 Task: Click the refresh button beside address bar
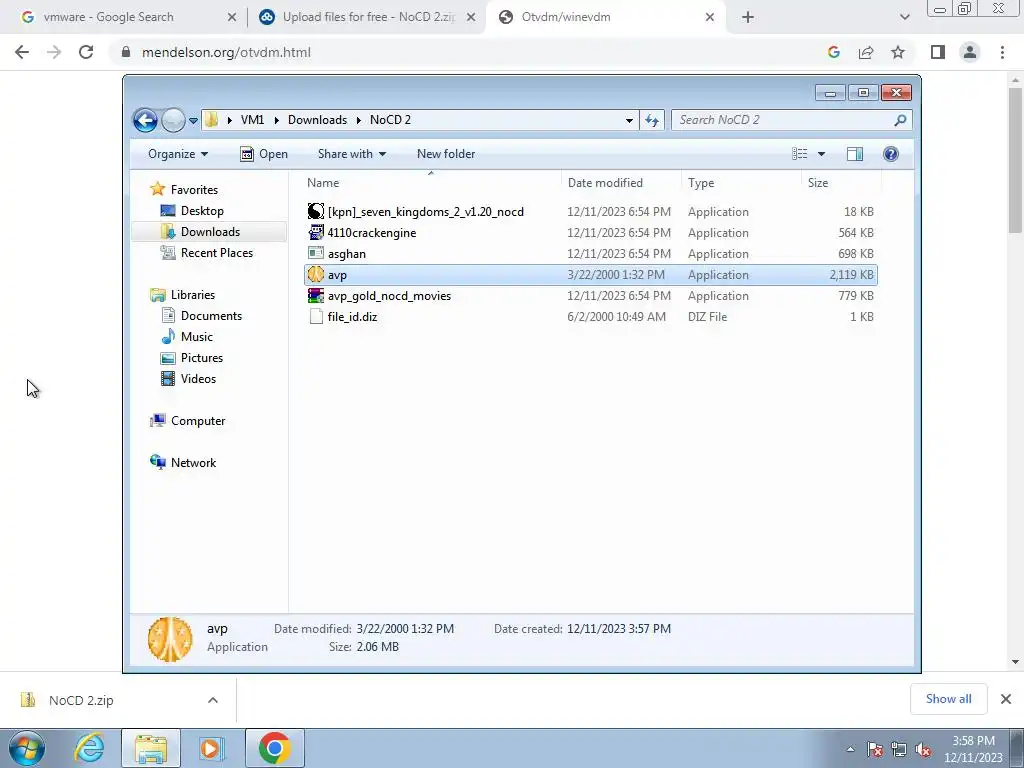(652, 120)
